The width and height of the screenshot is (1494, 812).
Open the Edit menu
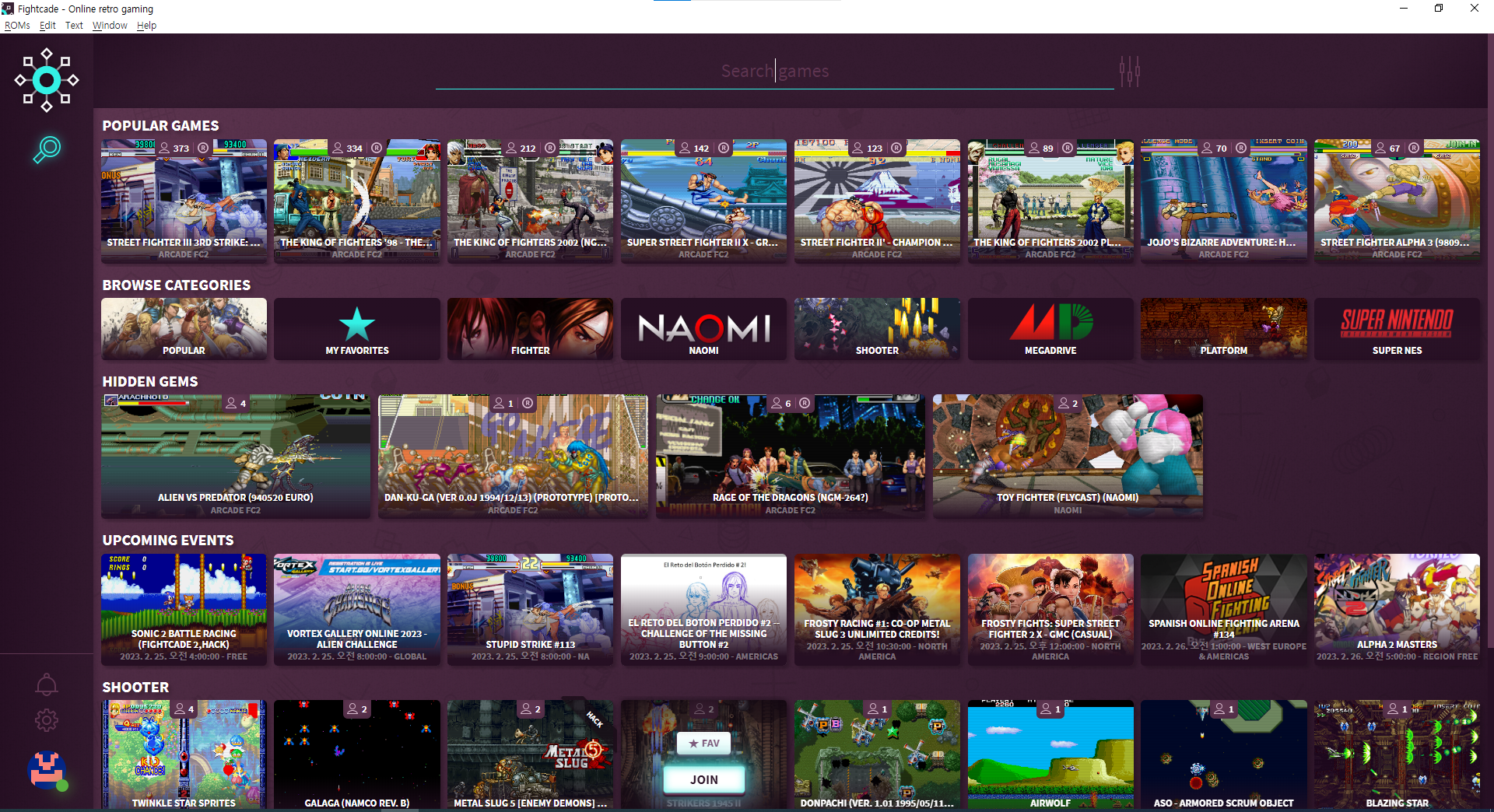click(x=47, y=26)
